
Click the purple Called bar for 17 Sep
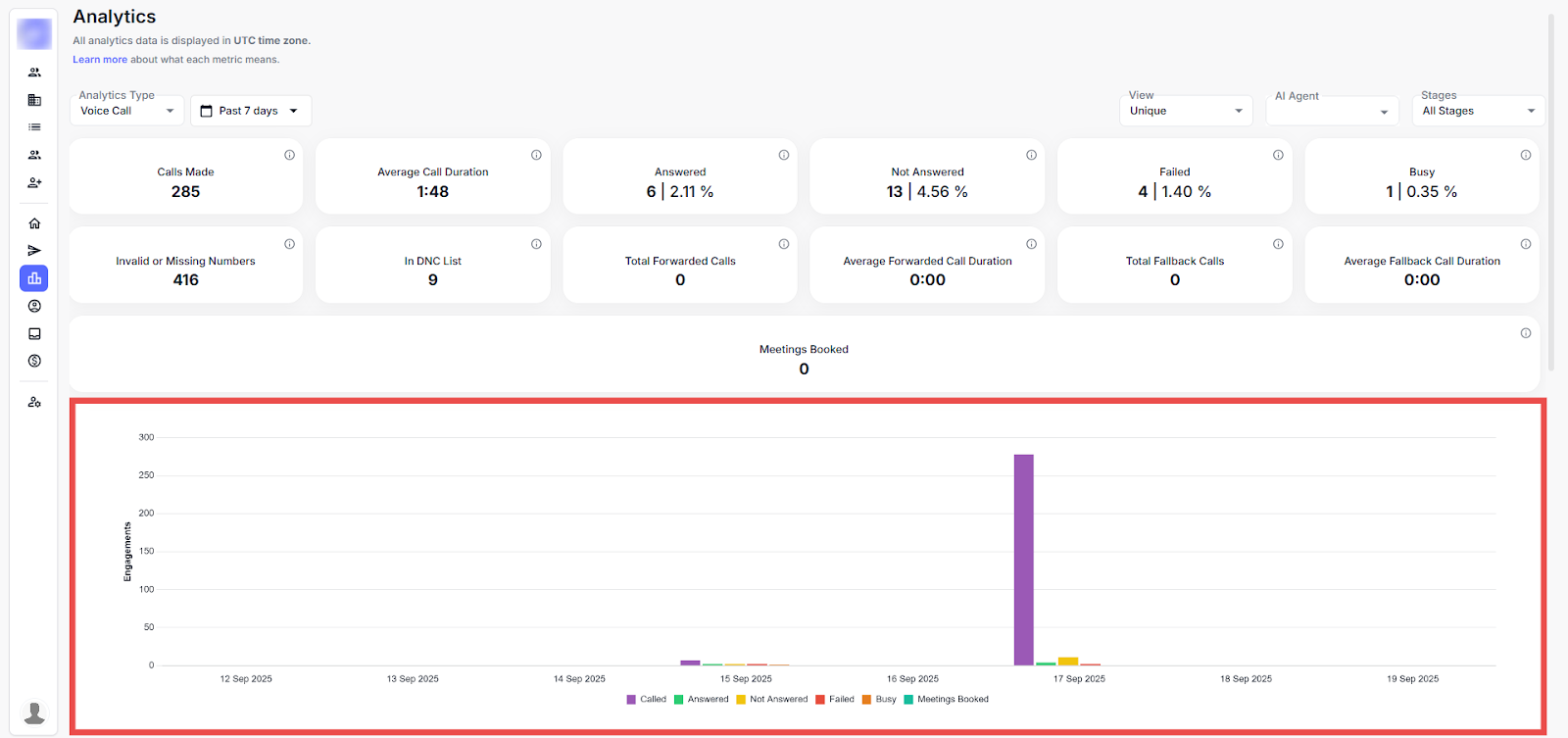pyautogui.click(x=1023, y=559)
